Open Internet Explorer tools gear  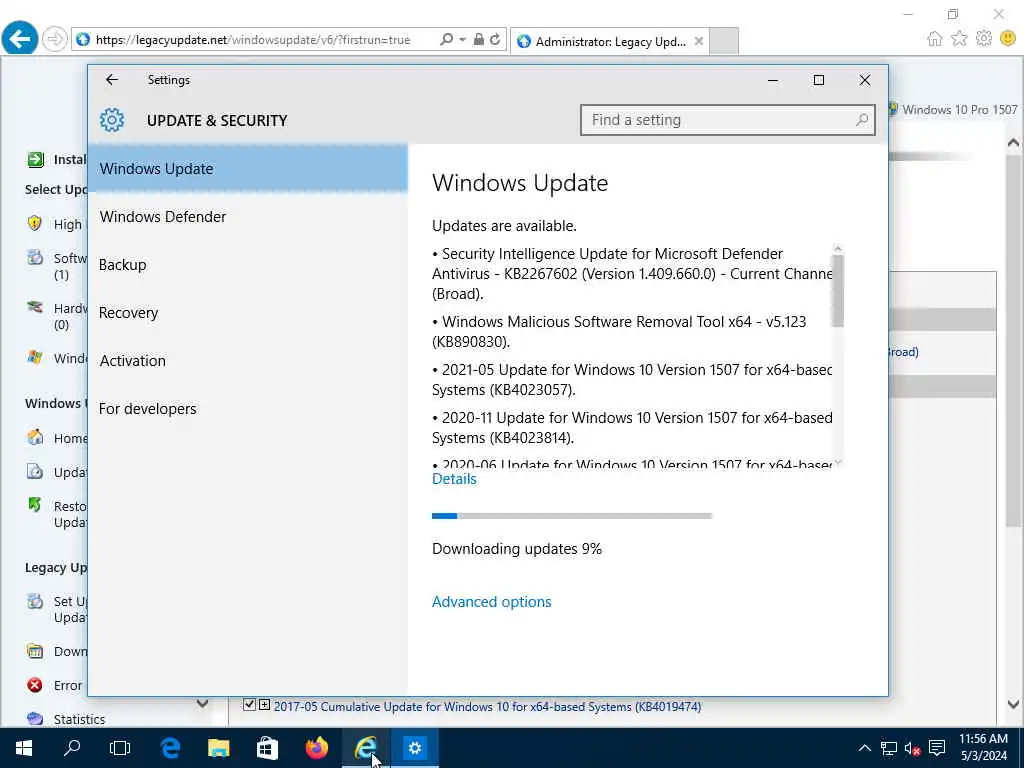pos(984,39)
